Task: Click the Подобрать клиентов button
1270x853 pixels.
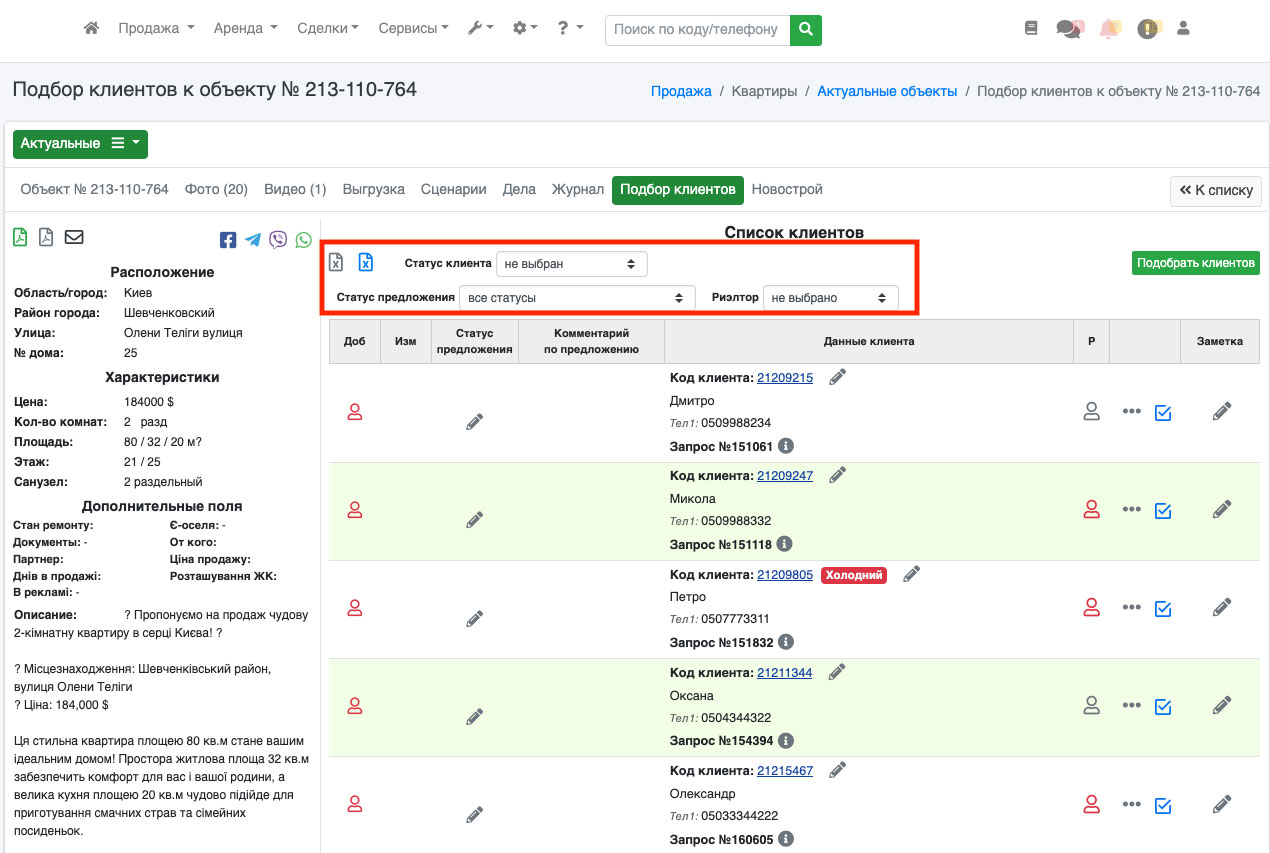Action: [x=1195, y=263]
